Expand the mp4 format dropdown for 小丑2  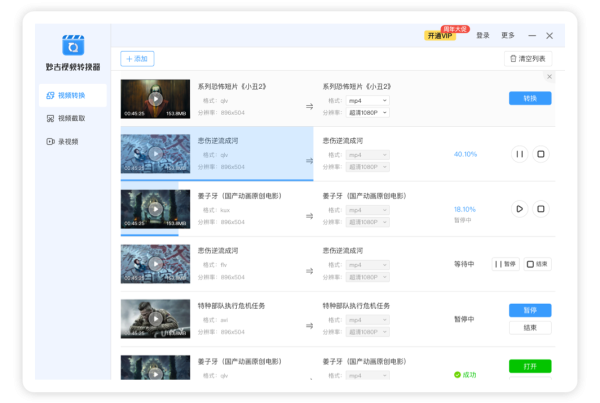[x=367, y=100]
